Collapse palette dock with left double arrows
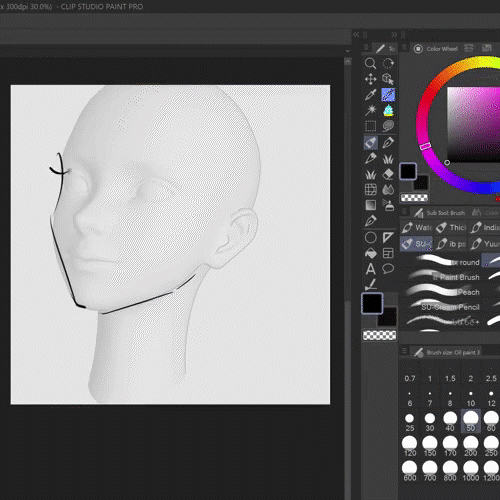This screenshot has height=500, width=500. point(356,35)
